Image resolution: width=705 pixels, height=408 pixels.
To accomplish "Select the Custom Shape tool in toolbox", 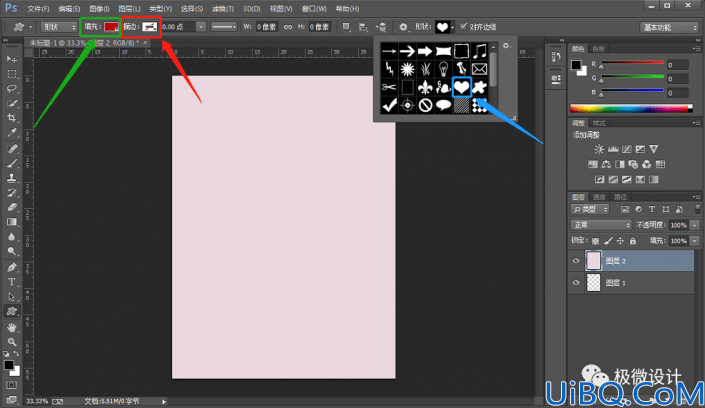I will coord(12,311).
